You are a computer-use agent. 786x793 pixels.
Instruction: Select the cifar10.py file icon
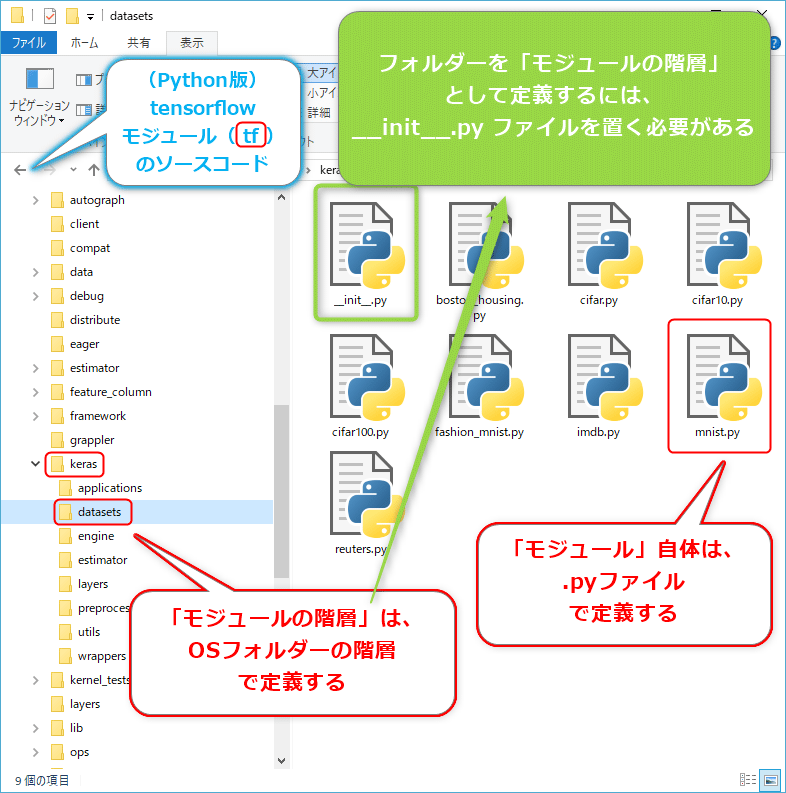pos(724,245)
